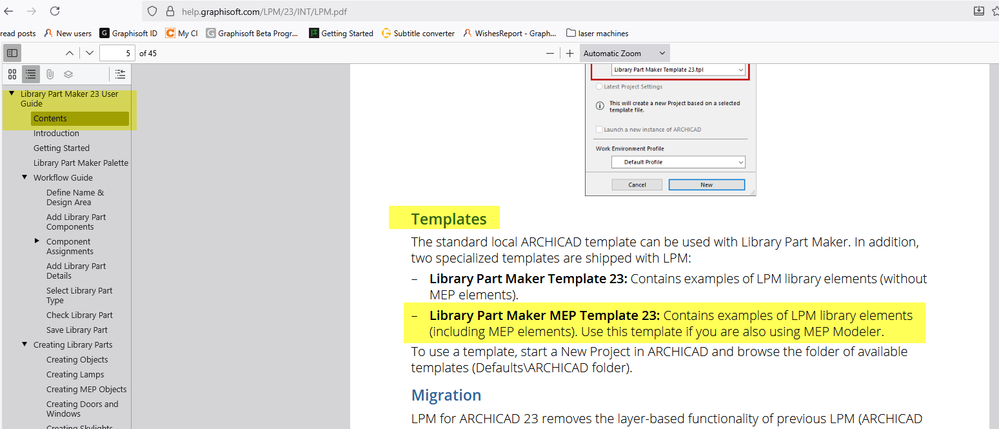Collapse the Workflow Guide outline section

[24, 177]
